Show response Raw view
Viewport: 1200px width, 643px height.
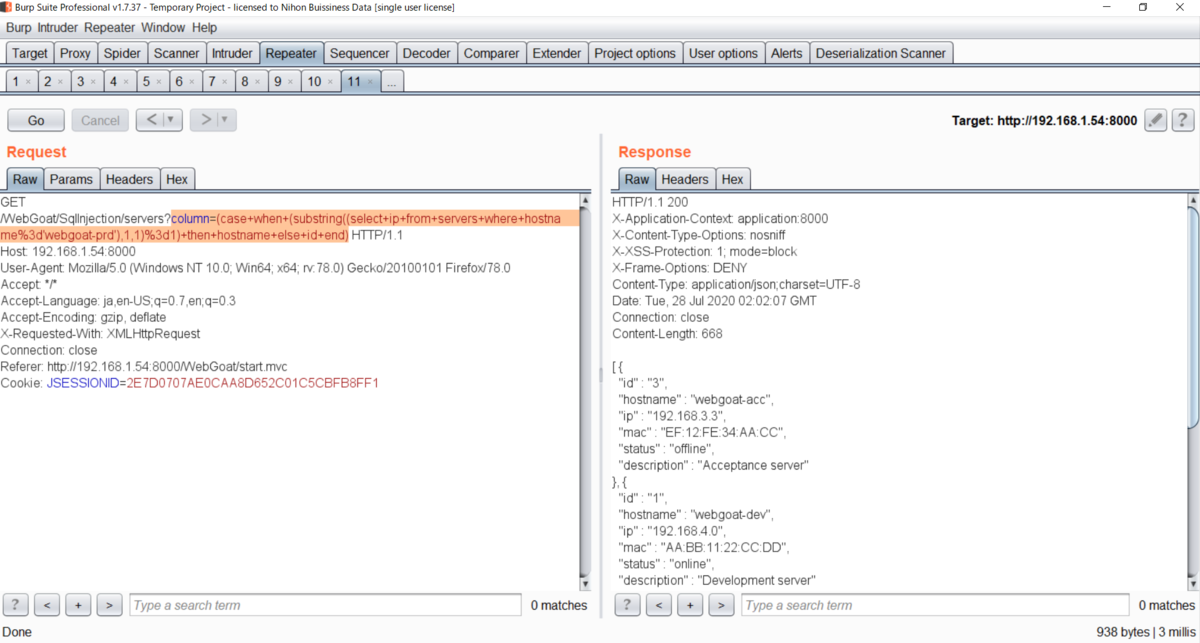[x=637, y=179]
